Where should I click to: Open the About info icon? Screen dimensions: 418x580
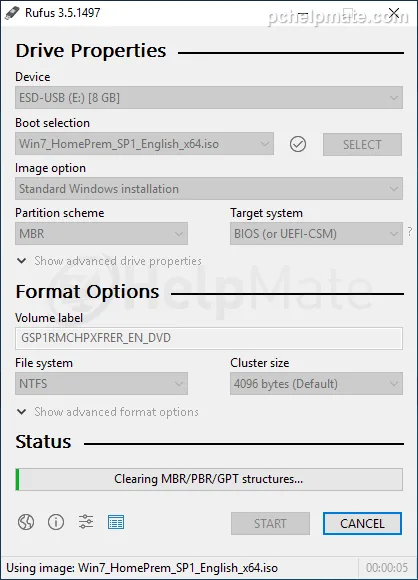[x=56, y=522]
